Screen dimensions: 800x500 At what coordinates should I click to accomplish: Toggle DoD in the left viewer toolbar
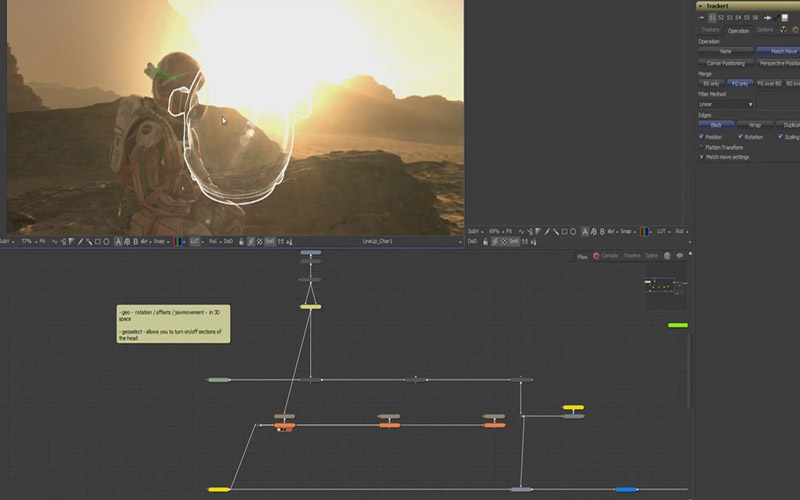(x=228, y=242)
